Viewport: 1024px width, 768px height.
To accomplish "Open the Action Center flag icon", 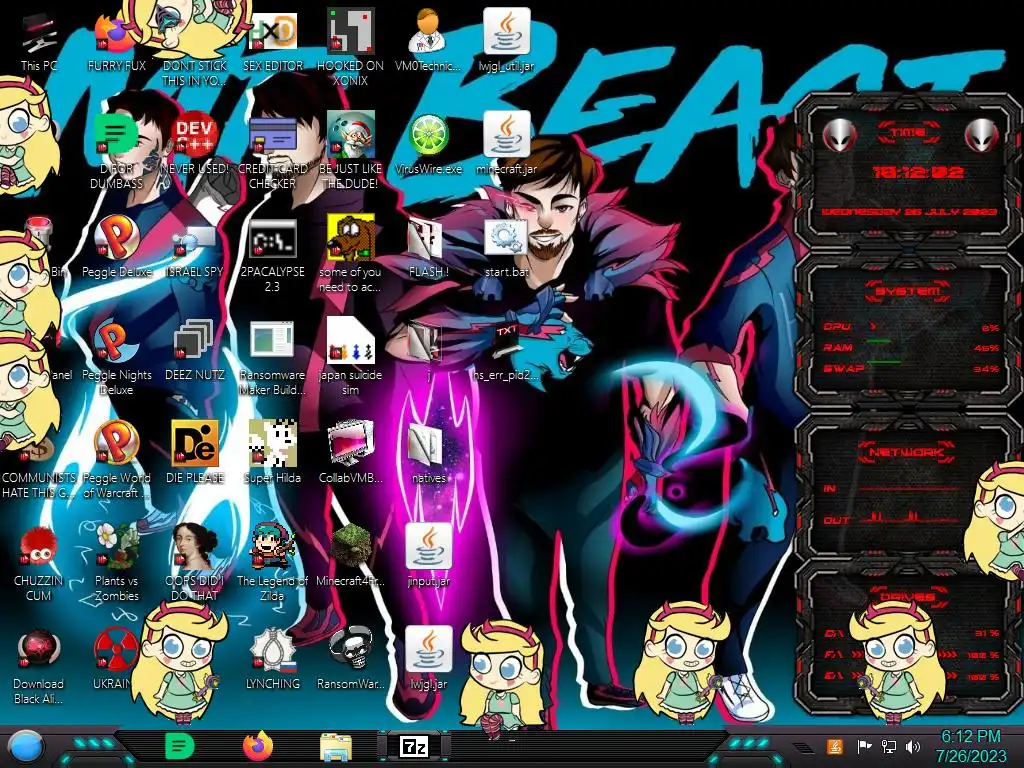I will pyautogui.click(x=864, y=746).
